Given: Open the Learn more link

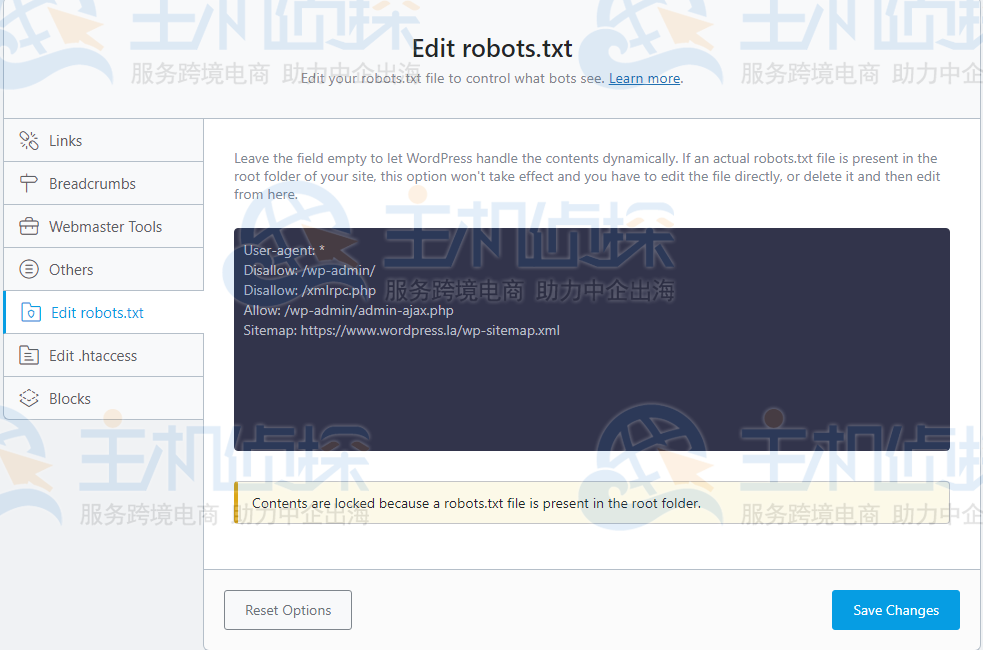Looking at the screenshot, I should click(x=644, y=78).
